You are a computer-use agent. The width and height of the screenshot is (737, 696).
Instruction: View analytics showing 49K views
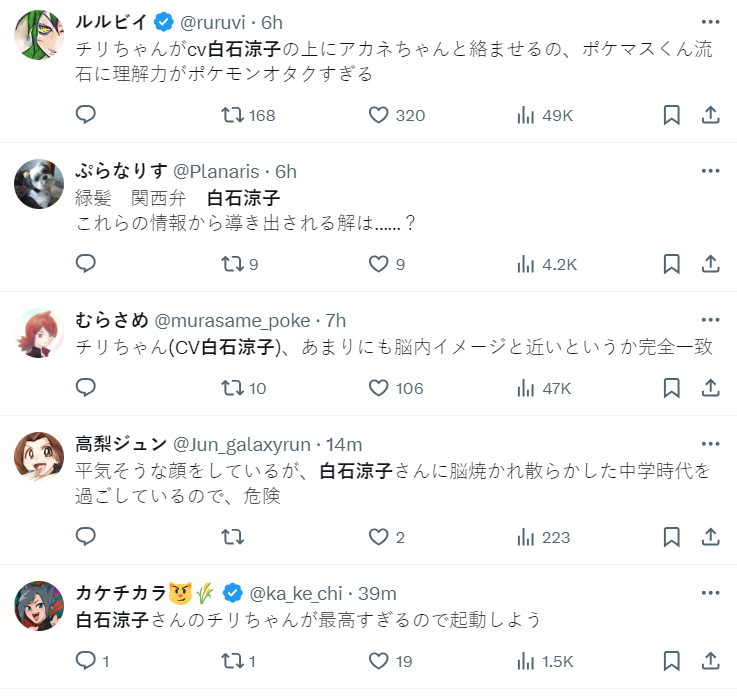pyautogui.click(x=526, y=115)
